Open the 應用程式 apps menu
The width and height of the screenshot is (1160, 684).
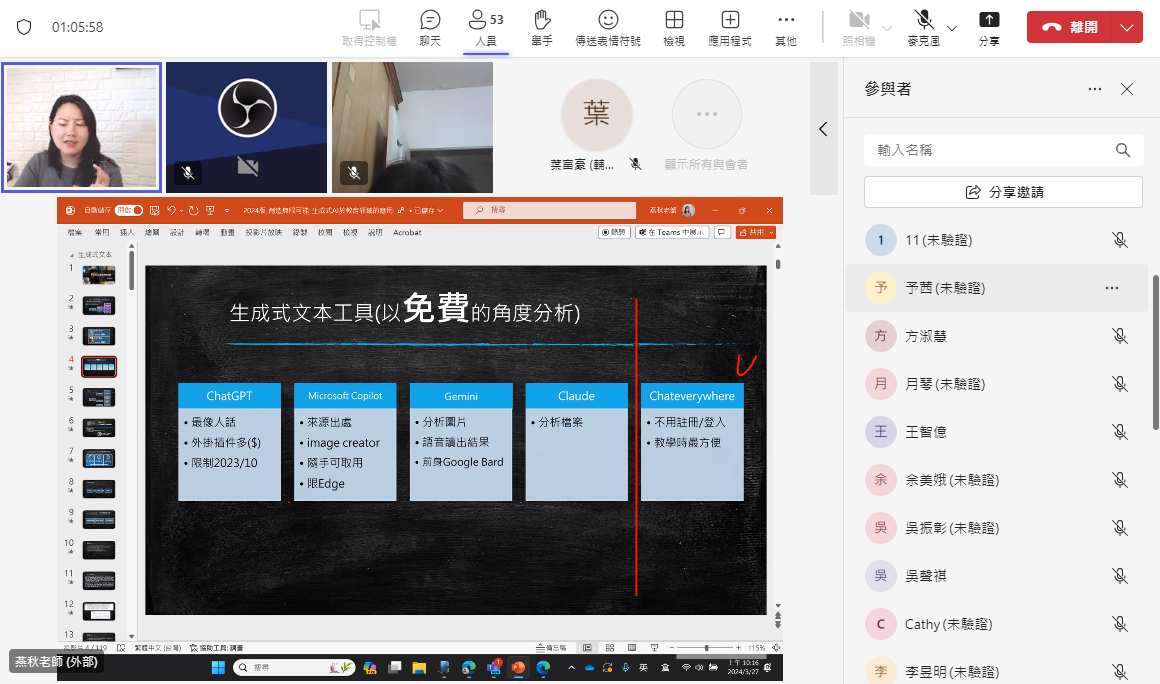point(729,28)
